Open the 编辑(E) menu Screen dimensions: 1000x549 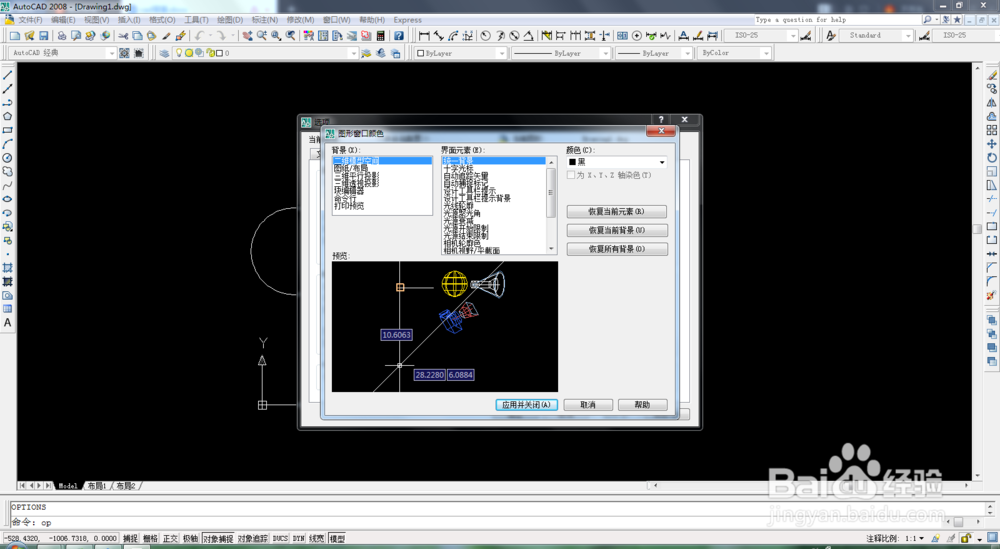62,20
